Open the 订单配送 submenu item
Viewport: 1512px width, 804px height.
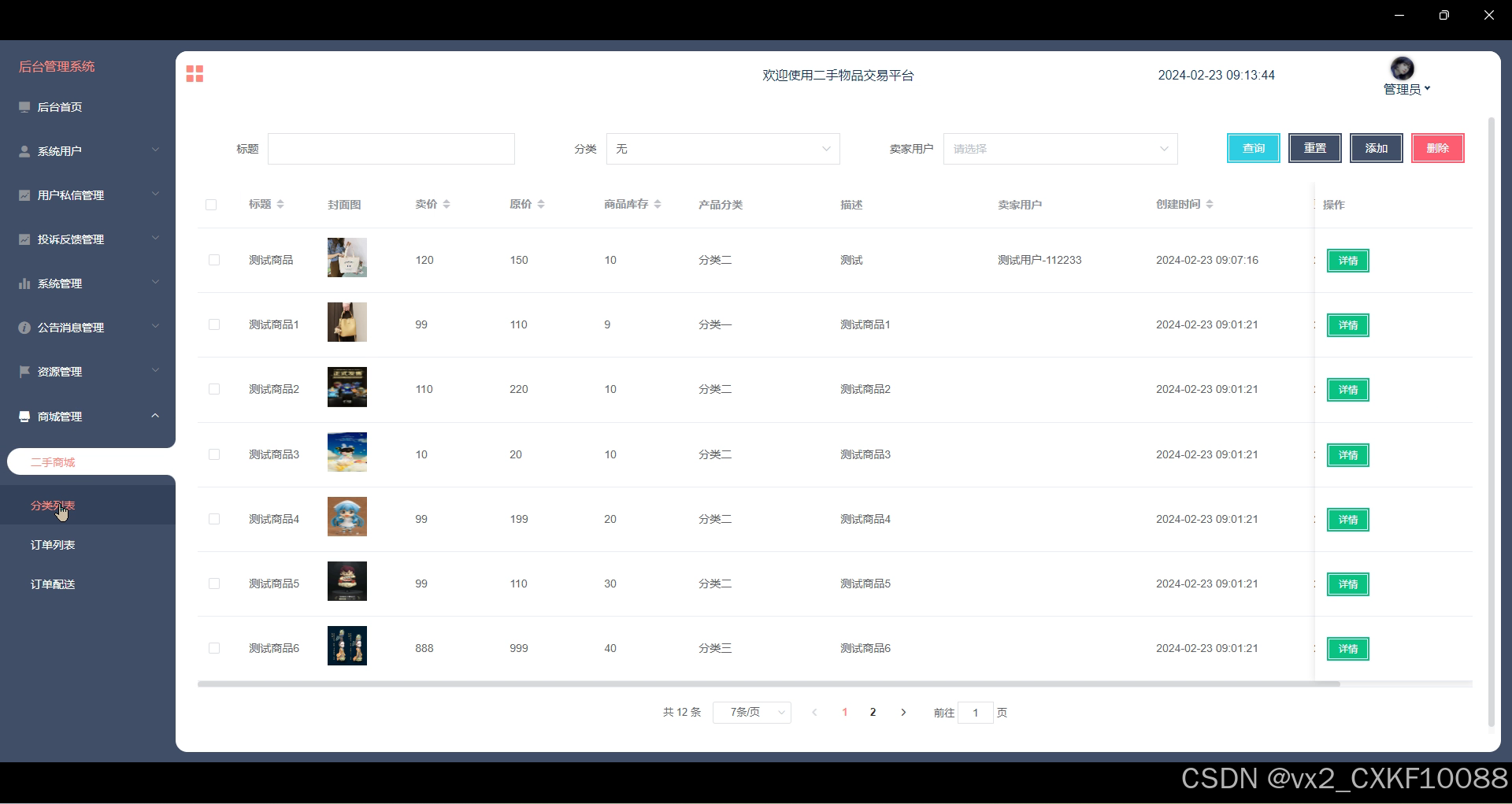tap(87, 584)
